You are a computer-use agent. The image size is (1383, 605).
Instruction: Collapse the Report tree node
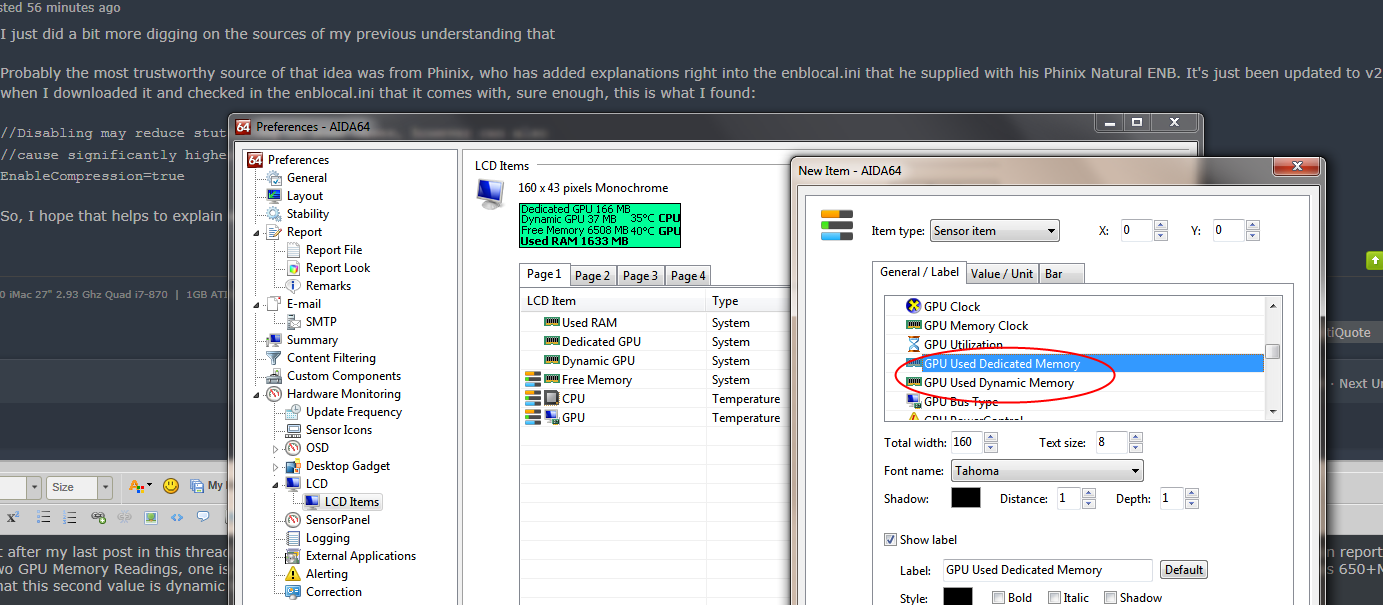(258, 232)
